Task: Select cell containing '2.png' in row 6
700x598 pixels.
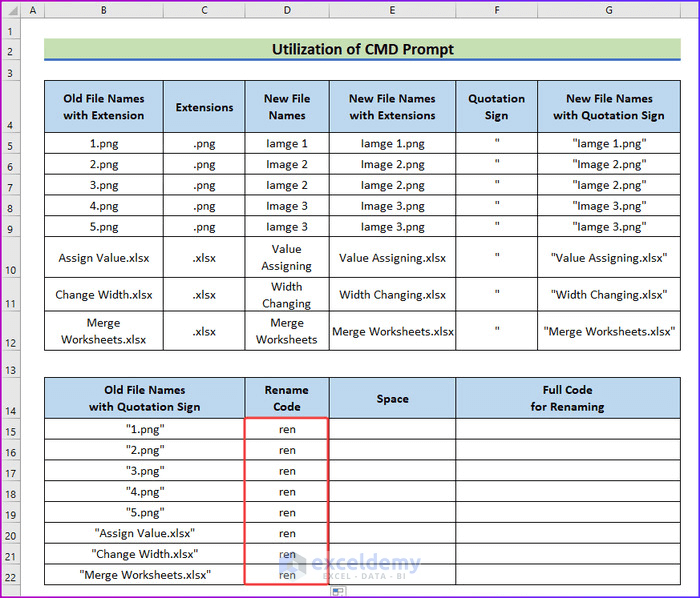Action: [x=104, y=164]
